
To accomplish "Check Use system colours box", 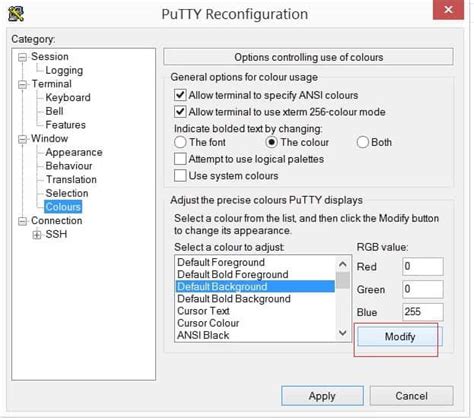I will (180, 176).
